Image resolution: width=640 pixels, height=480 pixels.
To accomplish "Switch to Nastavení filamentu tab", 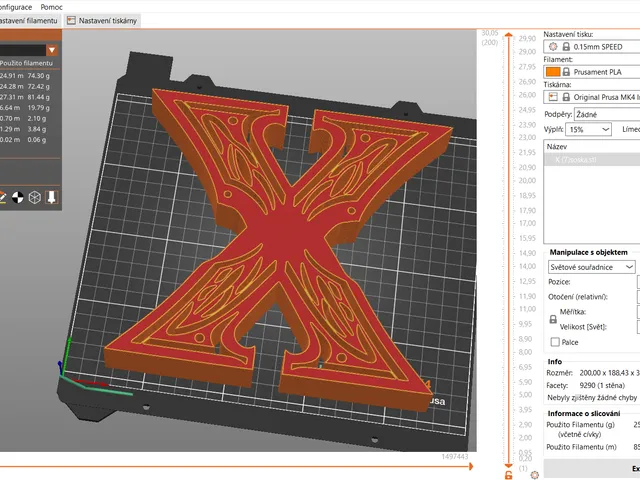I will [30, 20].
